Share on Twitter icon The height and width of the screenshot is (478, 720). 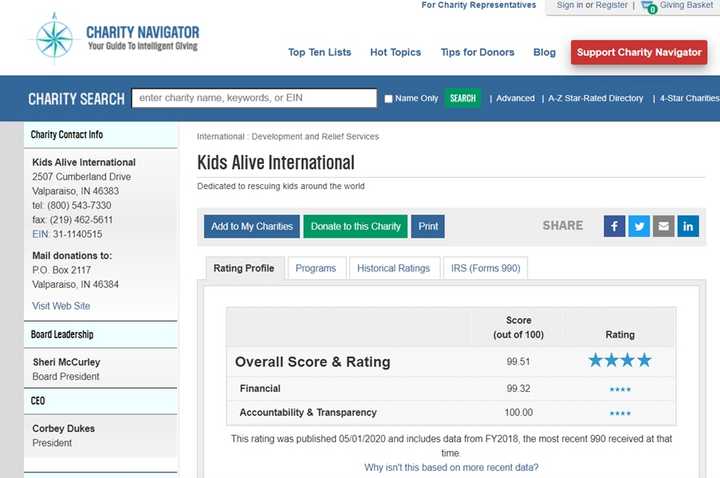point(639,226)
